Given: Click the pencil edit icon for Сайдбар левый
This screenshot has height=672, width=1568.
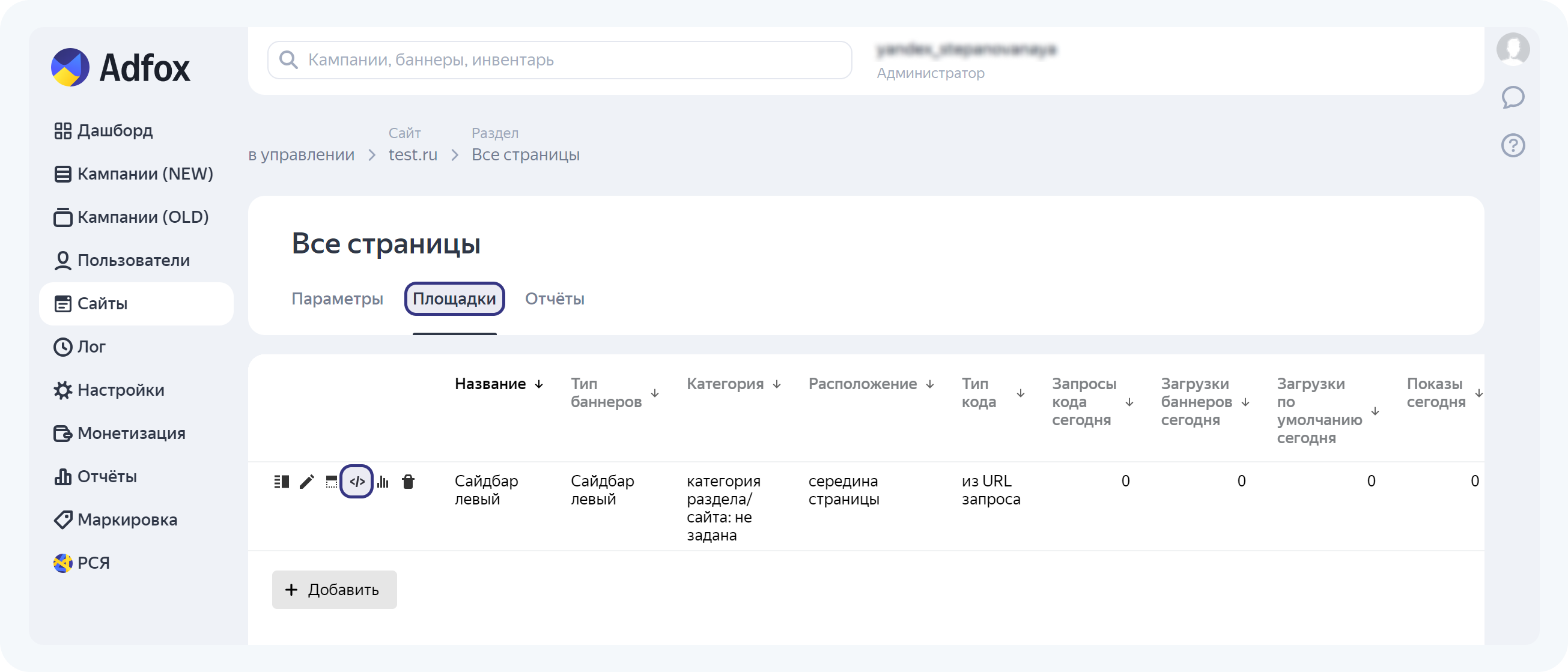Looking at the screenshot, I should [x=307, y=482].
